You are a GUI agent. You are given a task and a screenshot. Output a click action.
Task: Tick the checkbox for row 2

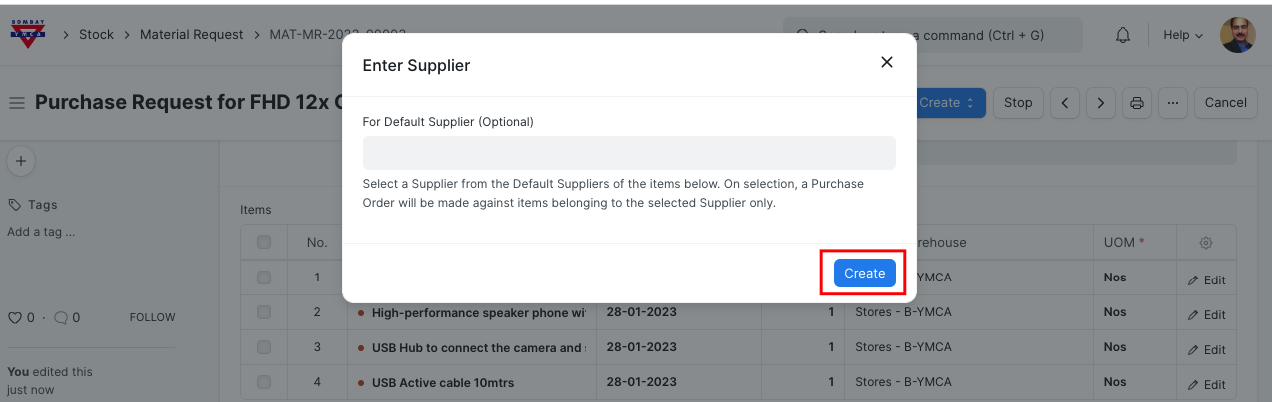(x=264, y=312)
